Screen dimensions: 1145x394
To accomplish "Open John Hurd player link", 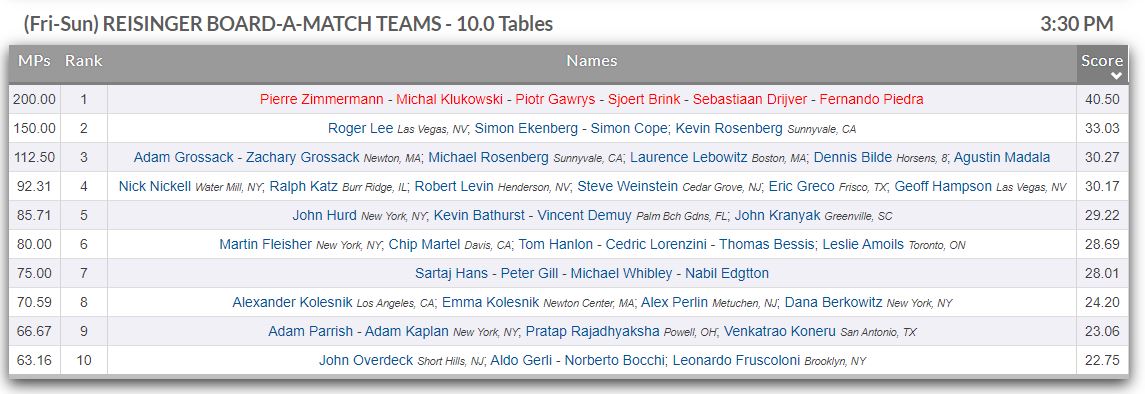I will click(324, 215).
